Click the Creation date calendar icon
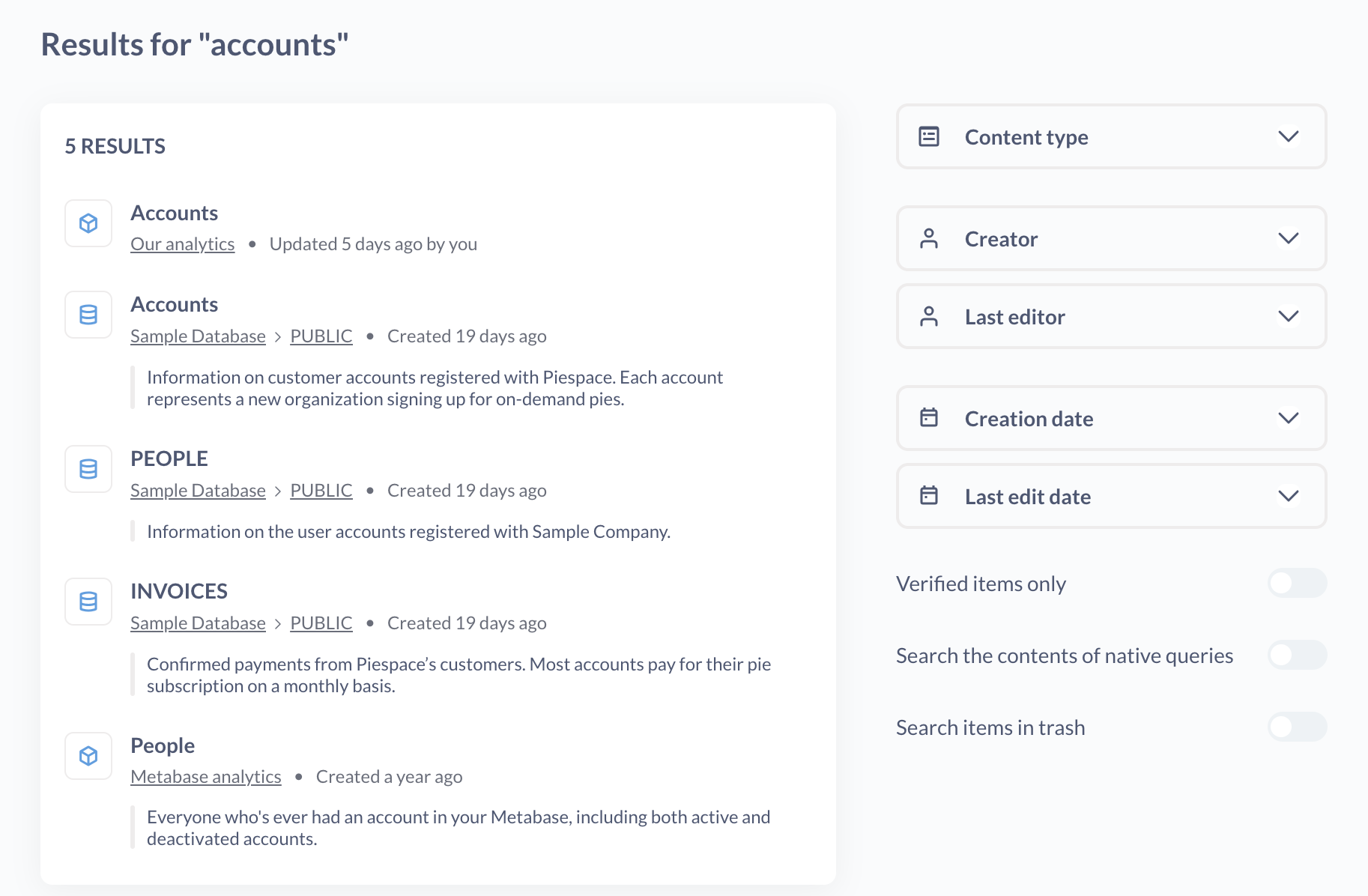Screen dimensions: 1368x896 coord(929,418)
